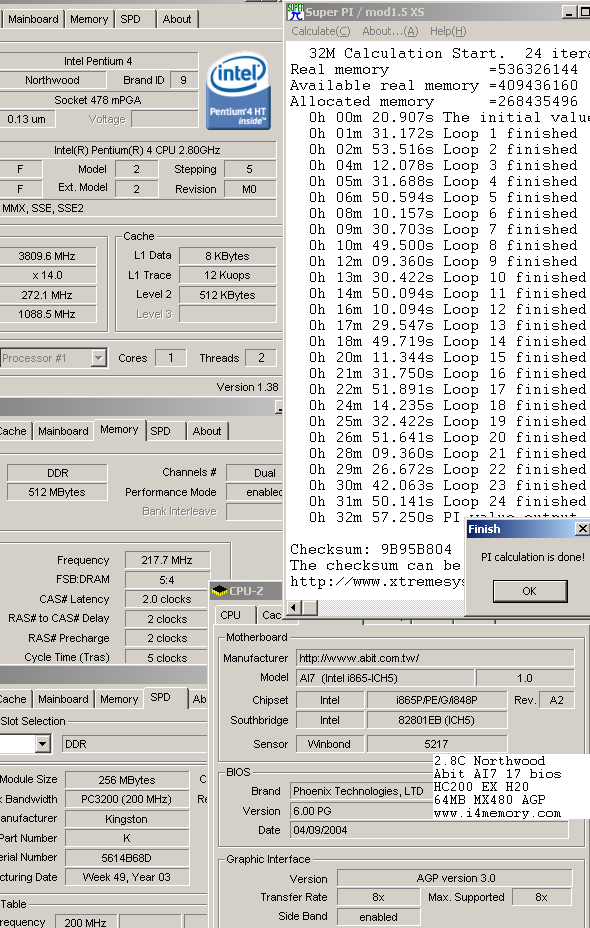Viewport: 590px width, 928px height.
Task: Click the 'Northwood' code name field
Action: click(x=52, y=80)
